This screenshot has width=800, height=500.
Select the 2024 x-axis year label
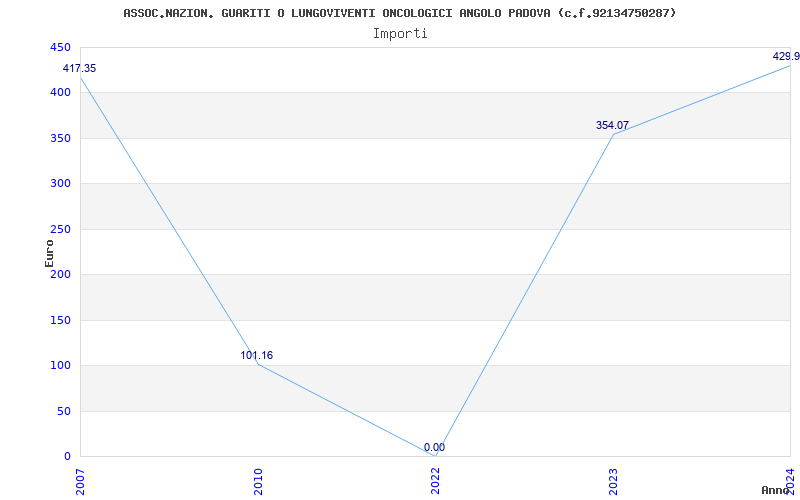[x=790, y=481]
